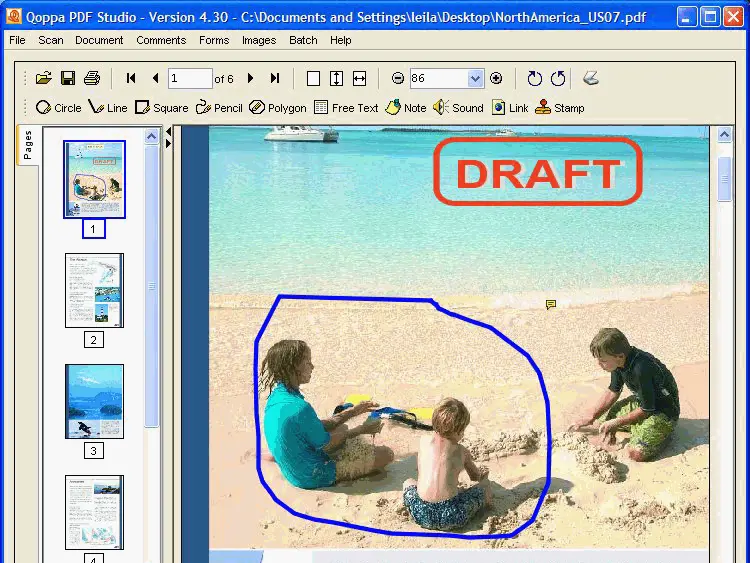
Task: Pick the Free Text tool
Action: click(346, 108)
